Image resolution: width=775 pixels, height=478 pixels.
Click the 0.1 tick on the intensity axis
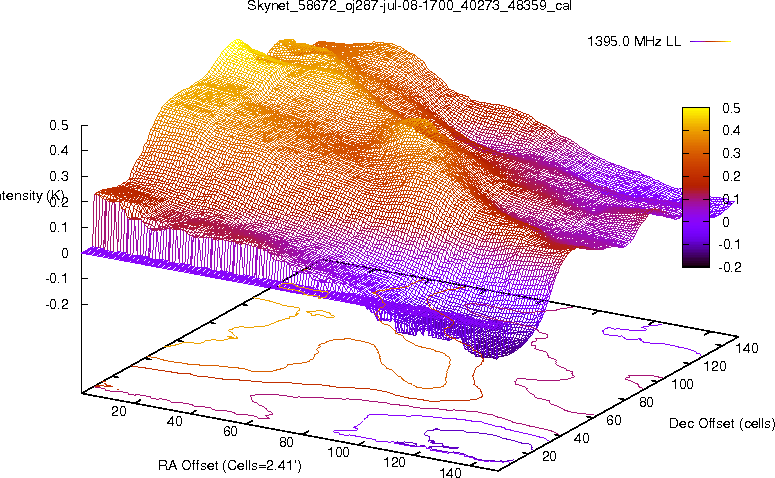pos(59,227)
